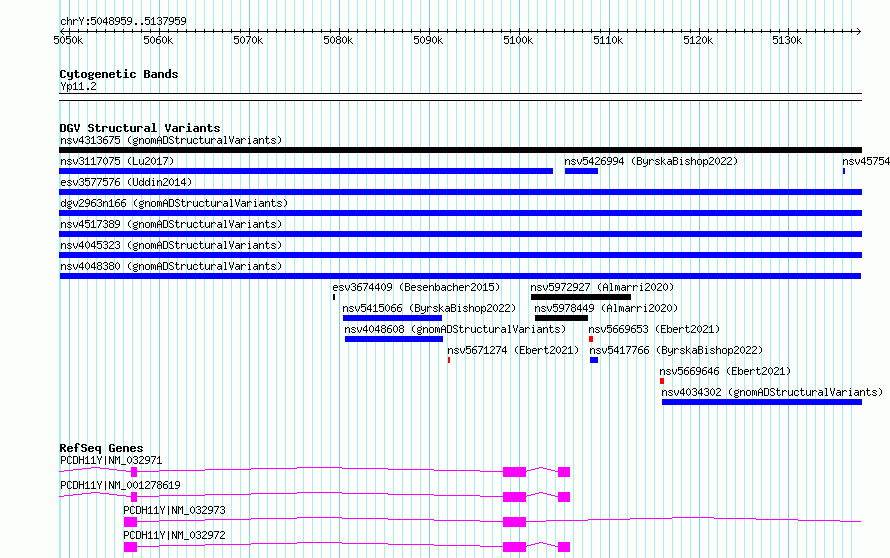Click the 5070k ruler tick label
Screen dimensions: 890x558
coord(248,40)
